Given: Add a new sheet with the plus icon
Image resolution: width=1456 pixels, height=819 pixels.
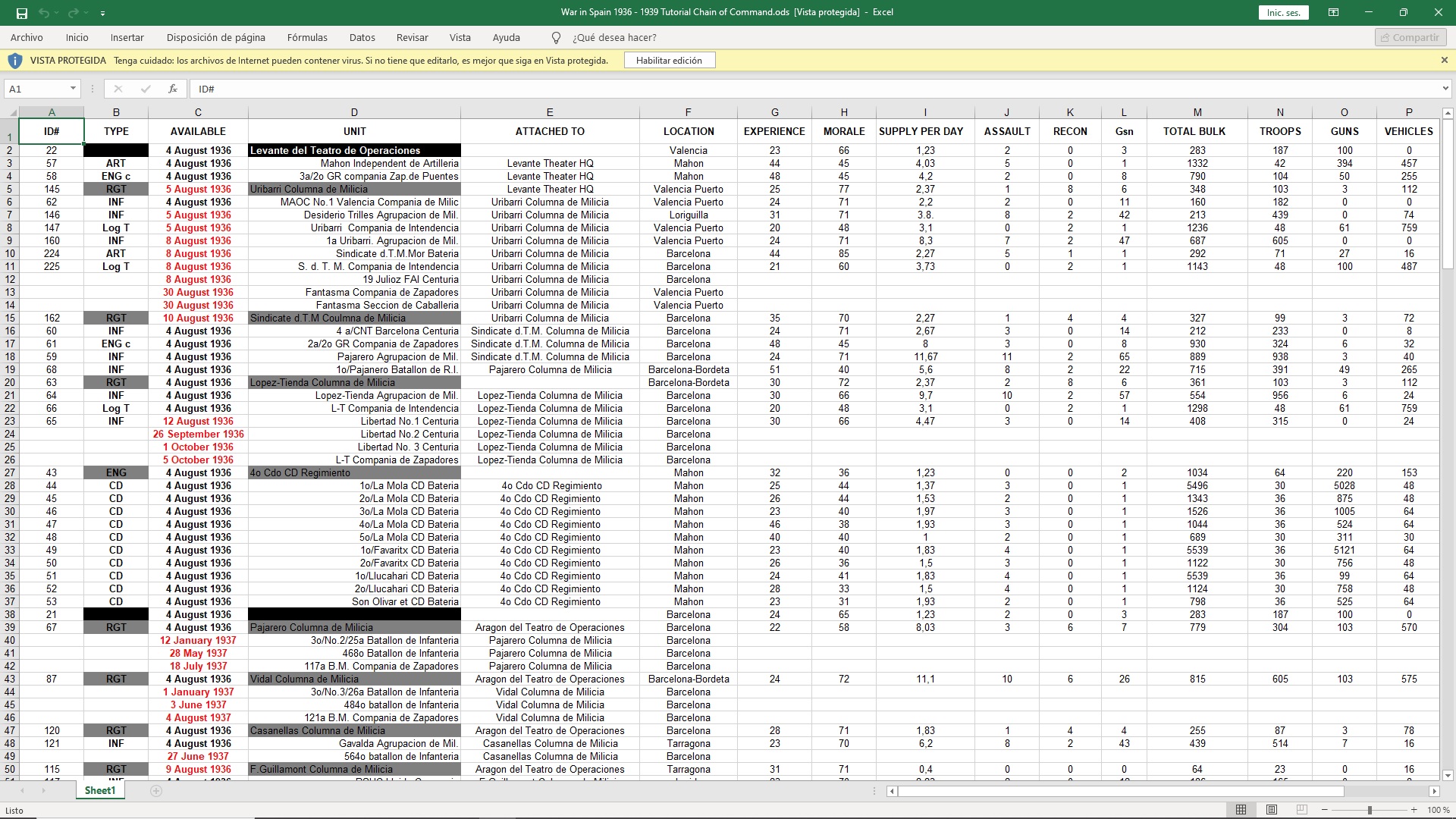Looking at the screenshot, I should (x=156, y=791).
